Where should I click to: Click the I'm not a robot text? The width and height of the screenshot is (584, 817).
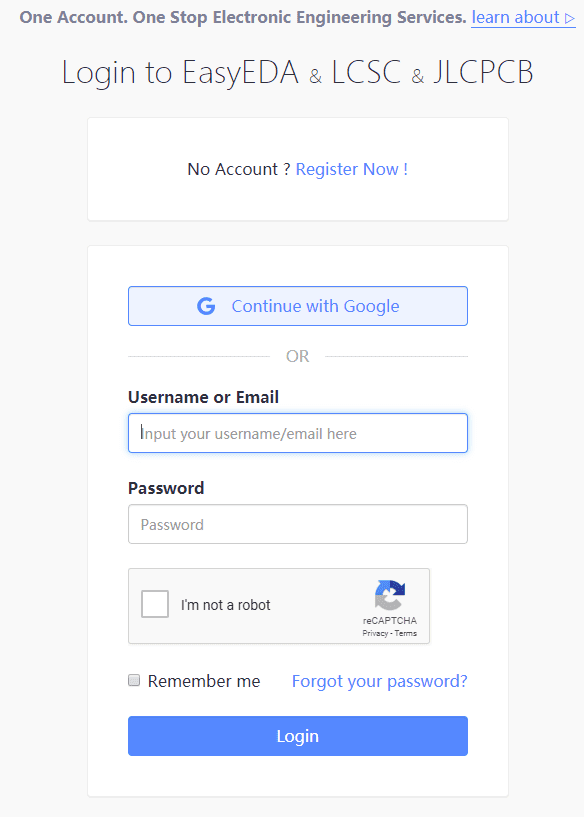pyautogui.click(x=226, y=605)
